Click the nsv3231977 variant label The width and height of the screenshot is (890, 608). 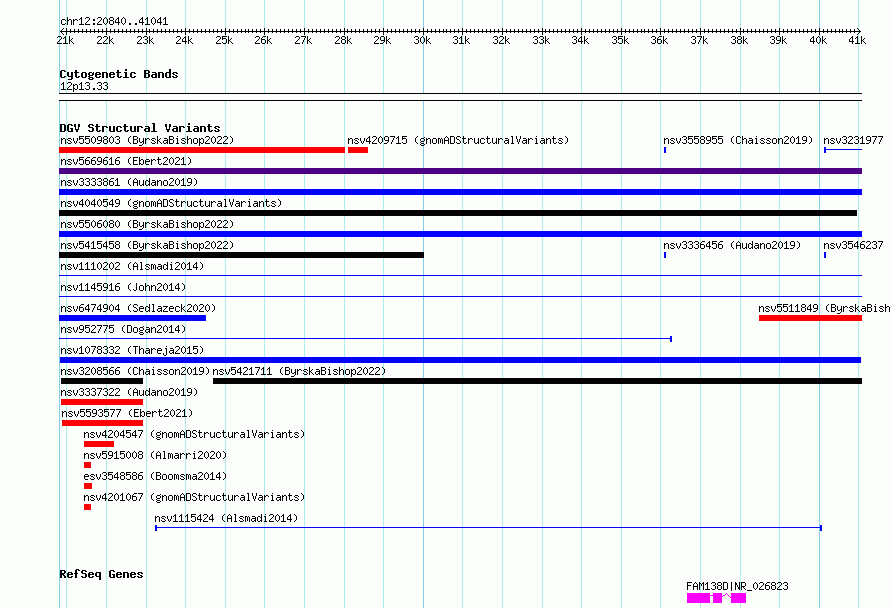tap(853, 140)
